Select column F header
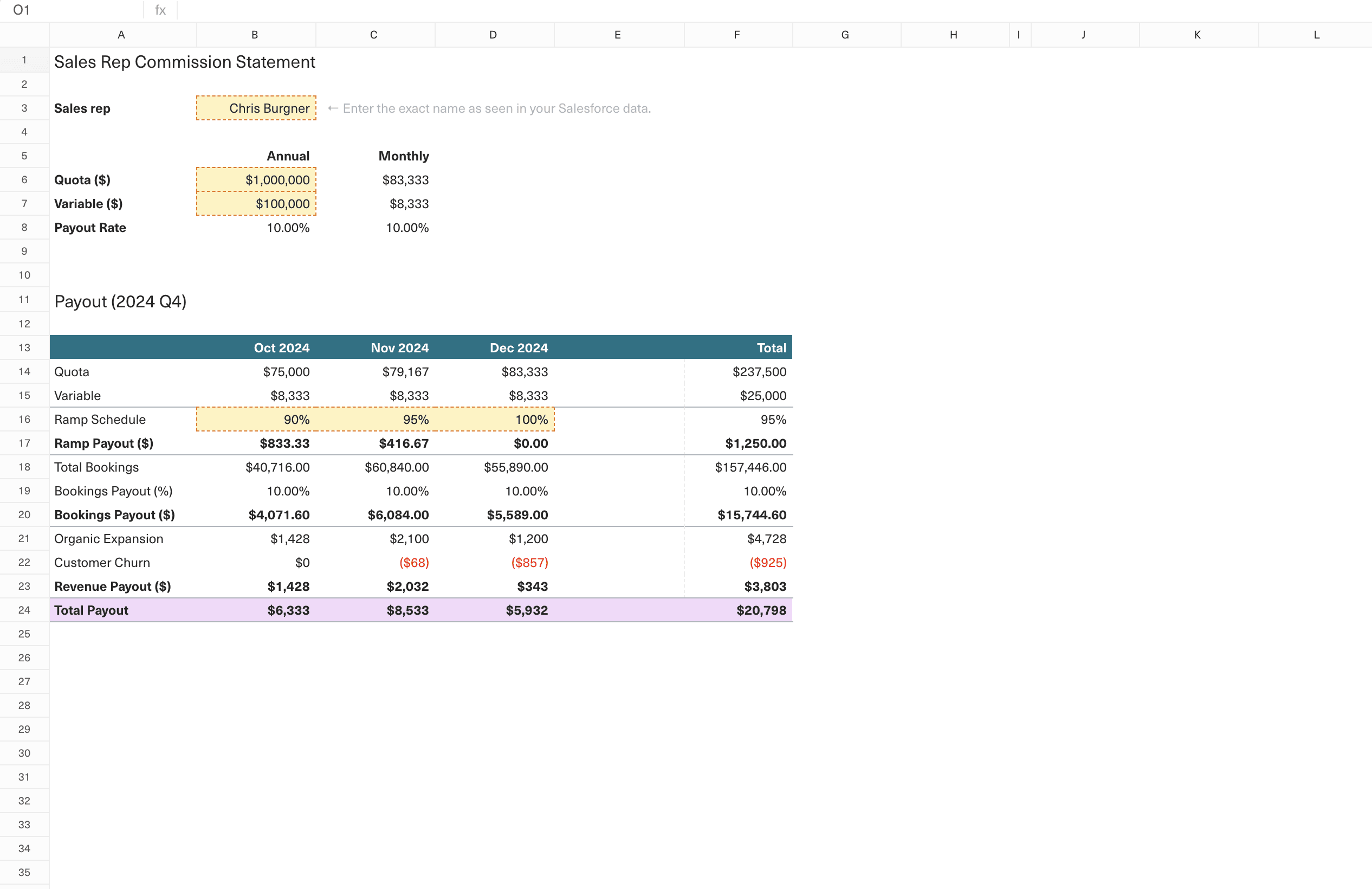 [x=737, y=35]
